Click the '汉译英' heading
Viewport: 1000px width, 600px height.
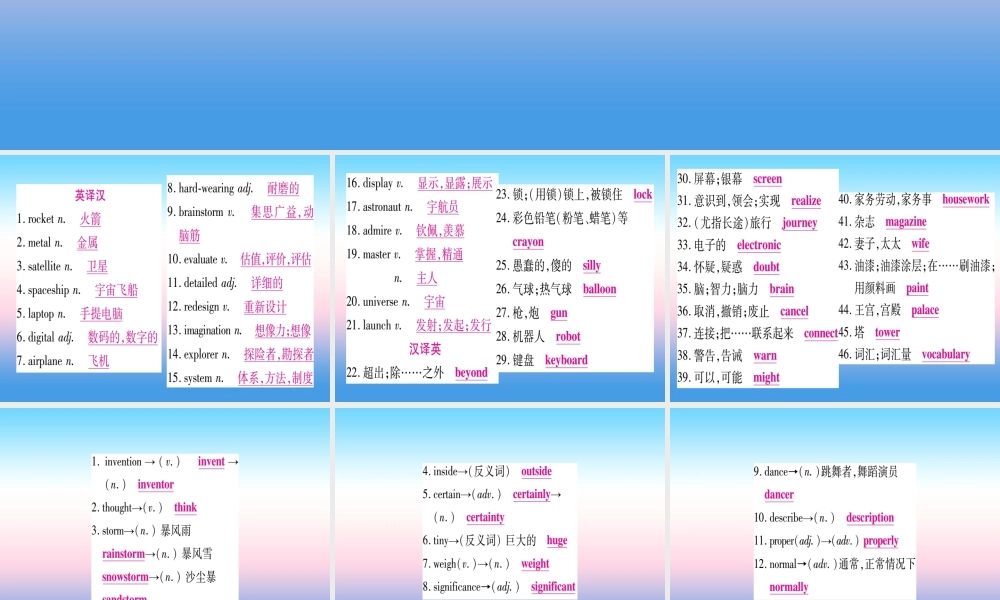tap(425, 349)
